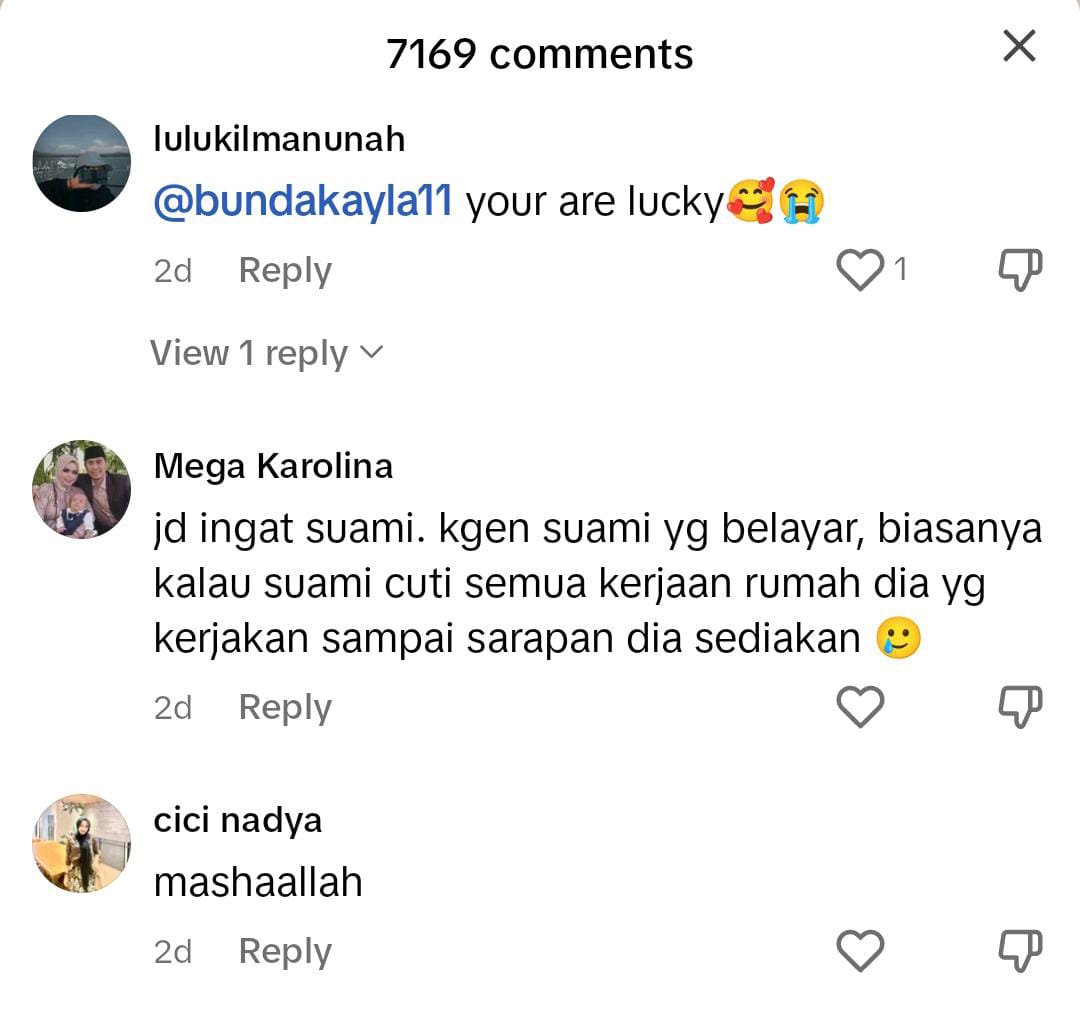Open the cici nadya username

(x=238, y=820)
